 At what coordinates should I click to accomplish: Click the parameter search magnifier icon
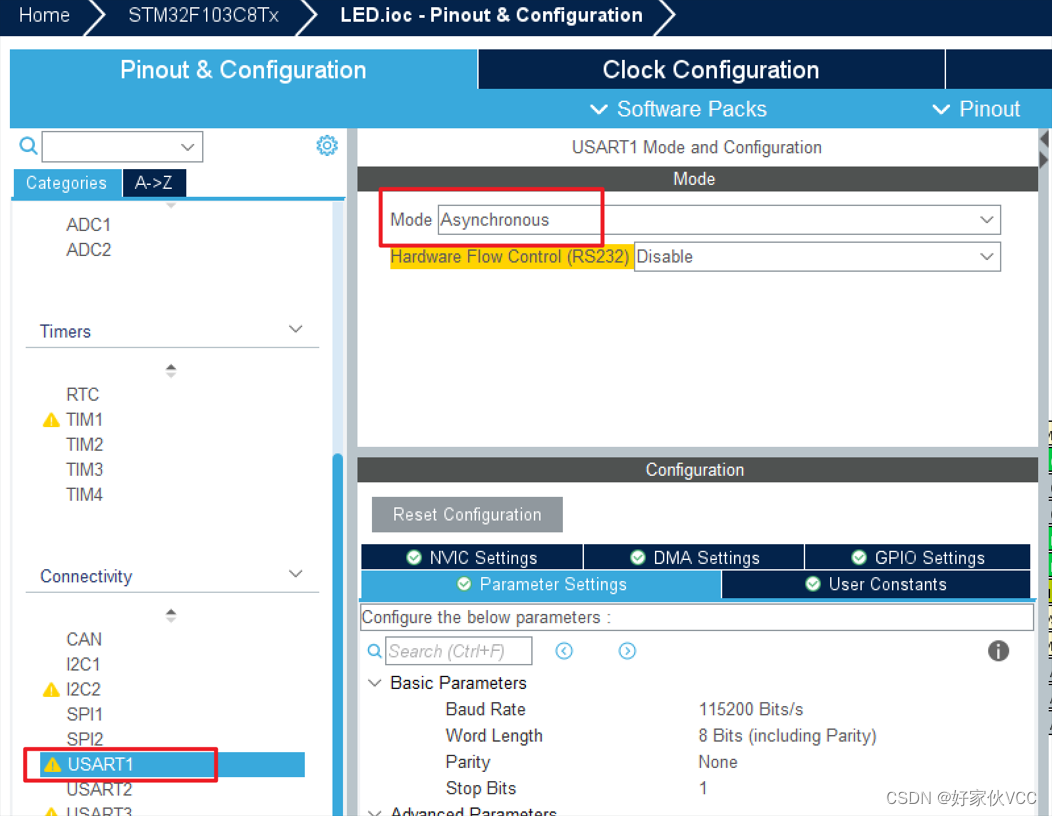375,650
